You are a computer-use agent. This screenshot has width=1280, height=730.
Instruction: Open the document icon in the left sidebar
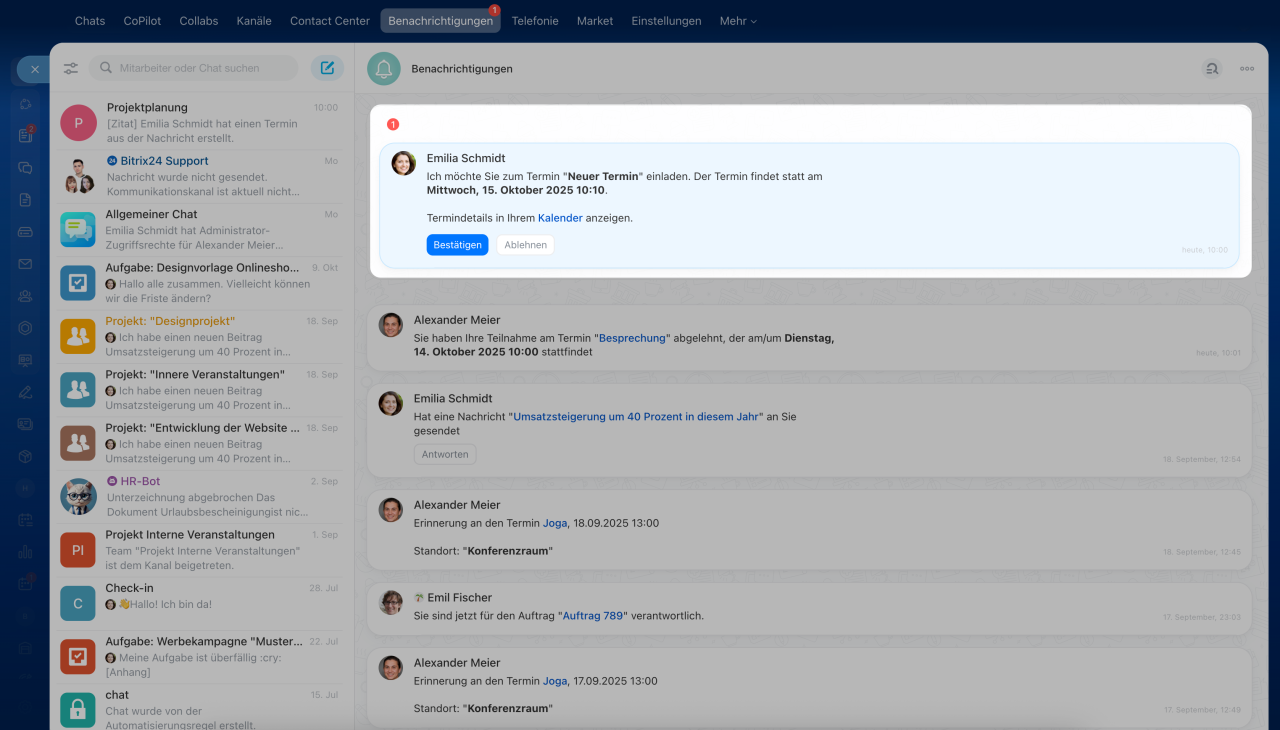tap(26, 200)
